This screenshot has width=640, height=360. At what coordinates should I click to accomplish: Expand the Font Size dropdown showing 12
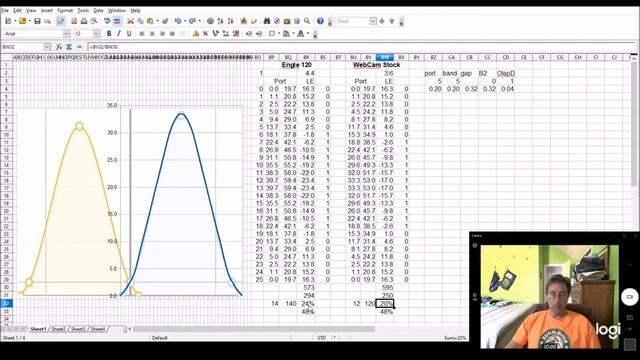point(96,33)
